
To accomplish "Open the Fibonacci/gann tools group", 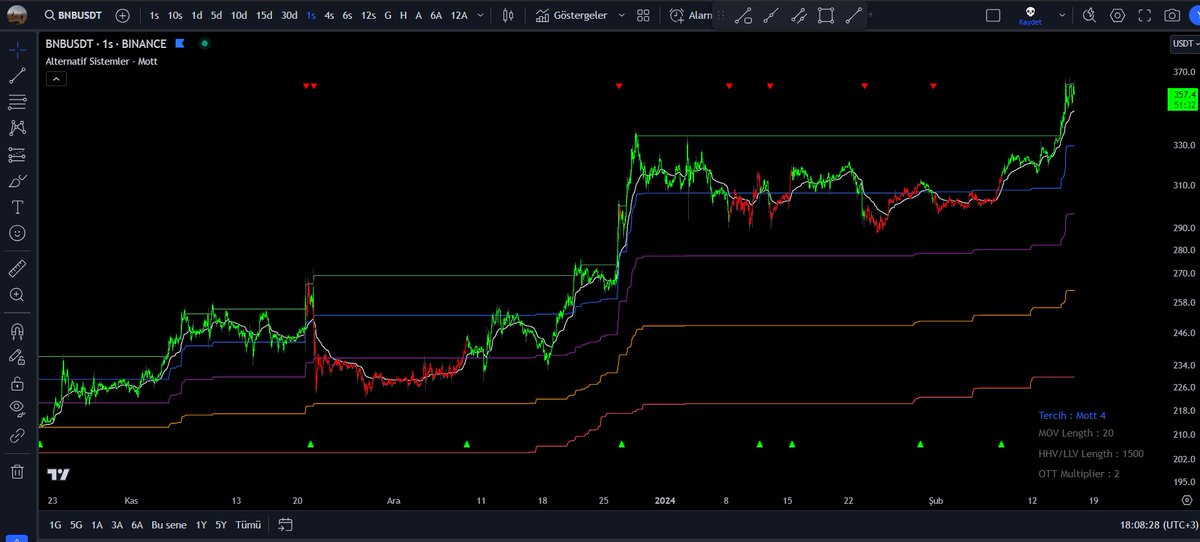I will (x=17, y=102).
